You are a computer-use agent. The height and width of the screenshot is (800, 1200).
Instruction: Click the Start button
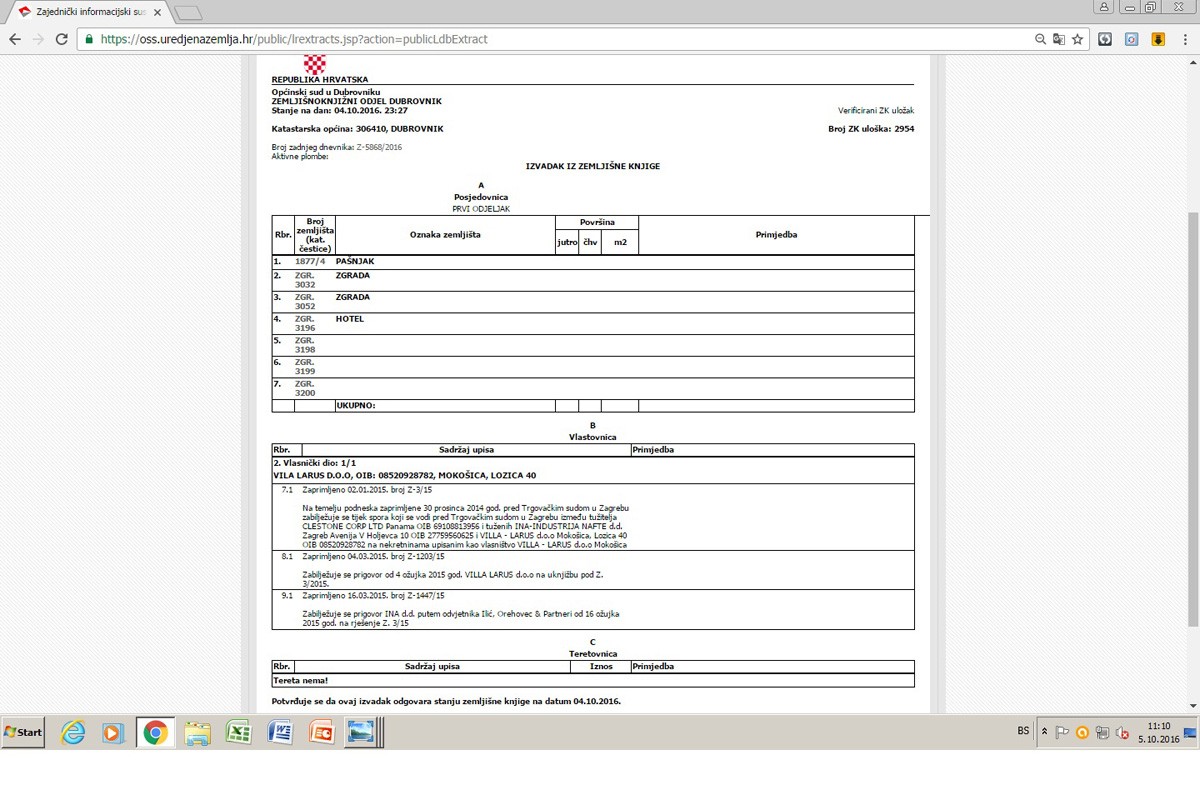[23, 733]
